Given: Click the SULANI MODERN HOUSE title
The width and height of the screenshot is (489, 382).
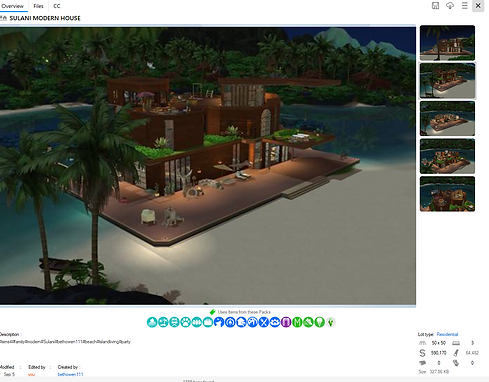Looking at the screenshot, I should click(x=45, y=18).
